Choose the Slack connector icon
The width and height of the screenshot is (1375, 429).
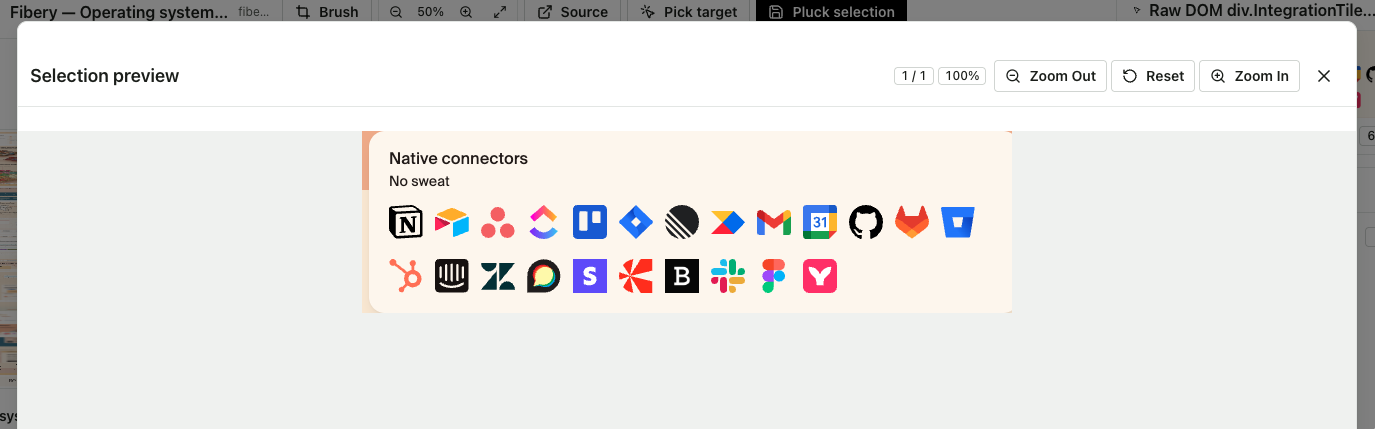(x=728, y=276)
